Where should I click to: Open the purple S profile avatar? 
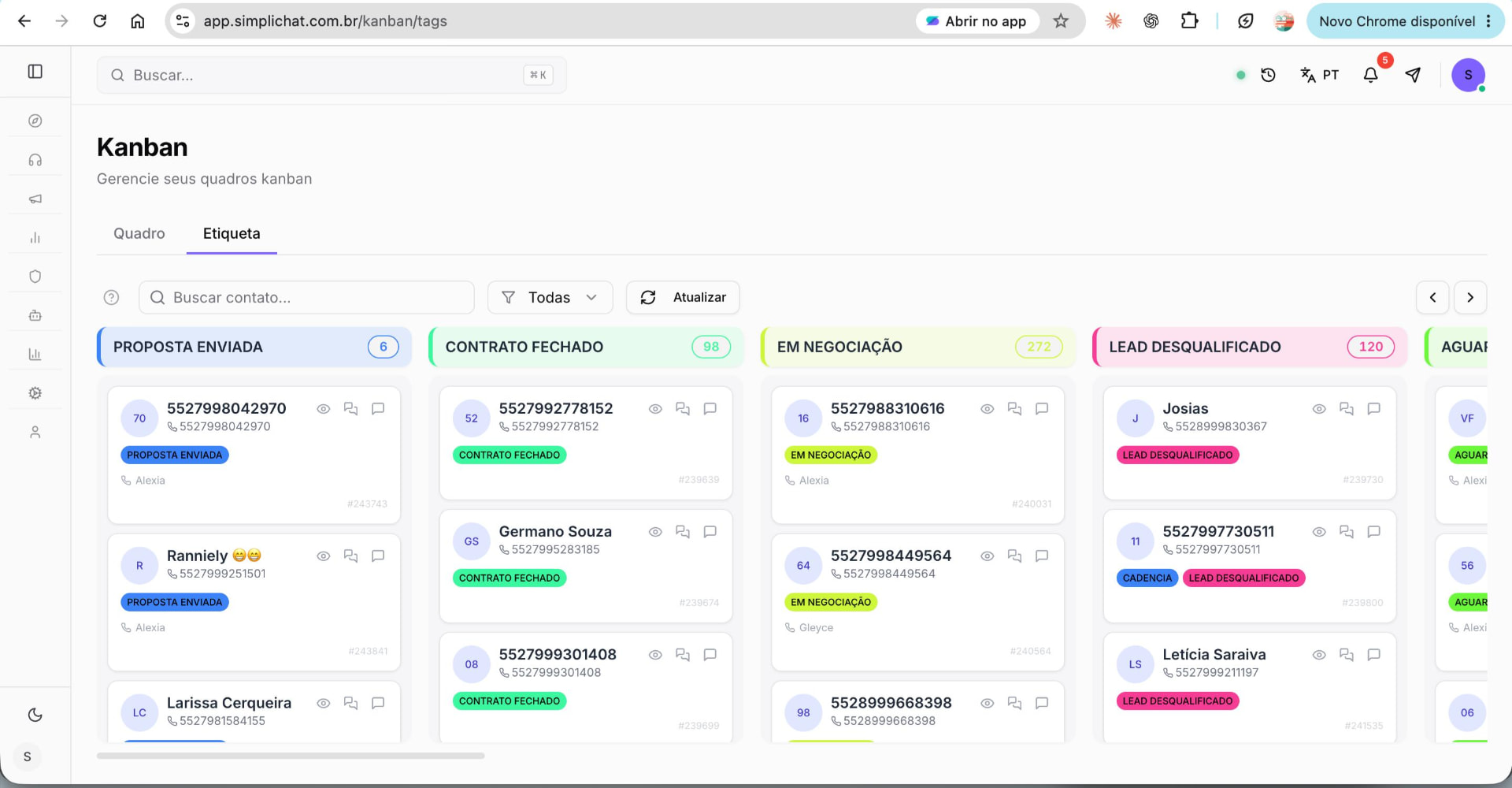[x=1468, y=75]
